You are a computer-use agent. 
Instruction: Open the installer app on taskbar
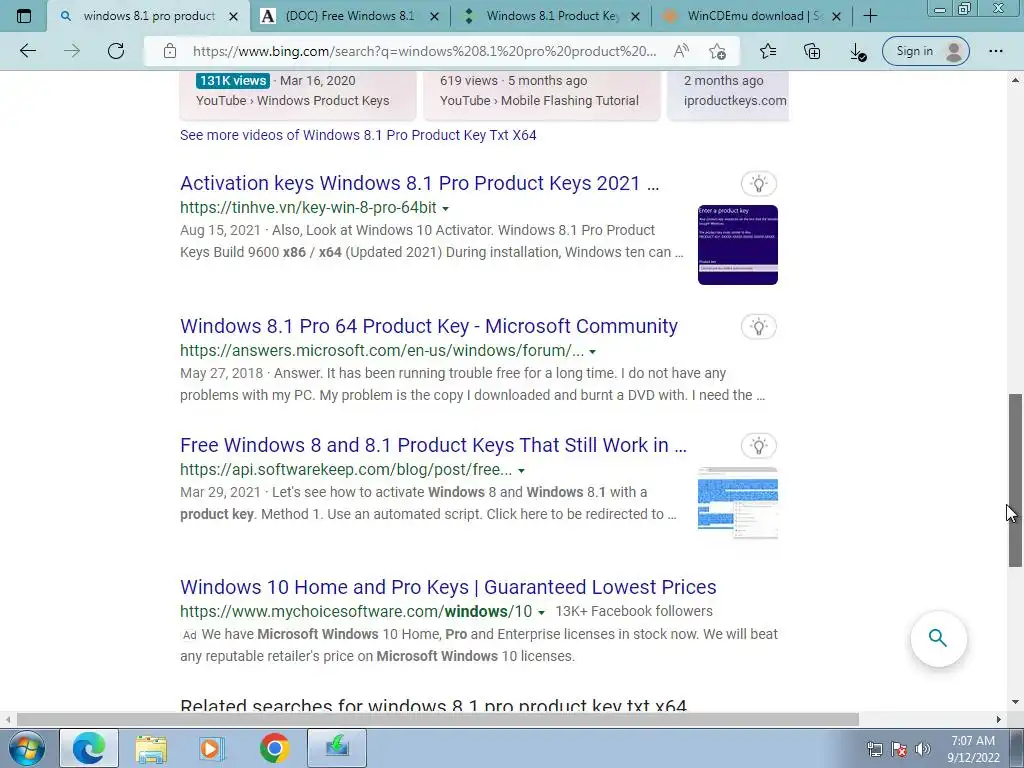point(337,748)
